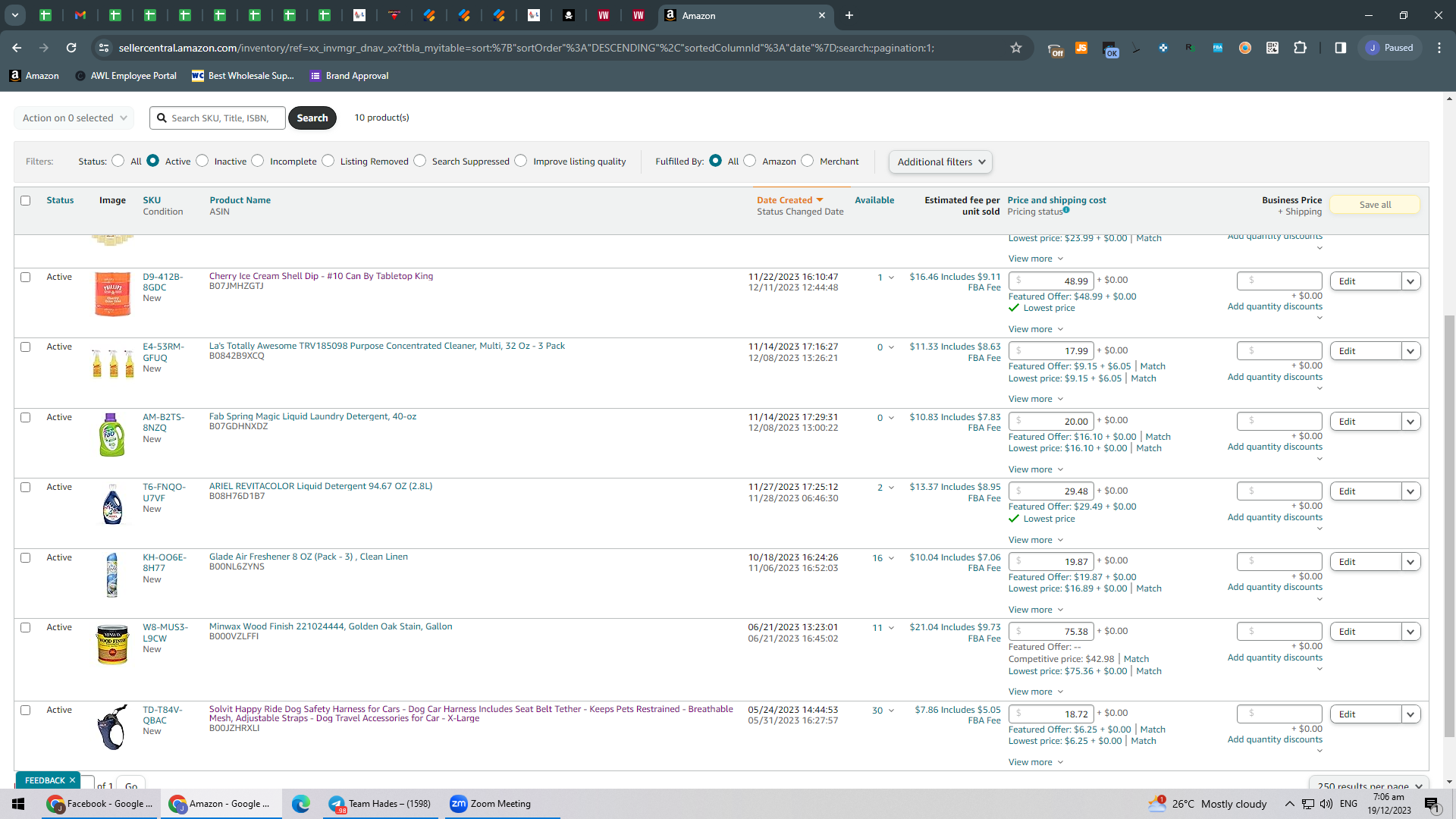This screenshot has width=1456, height=819.
Task: Open Chrome's three-dot menu
Action: tap(1439, 48)
